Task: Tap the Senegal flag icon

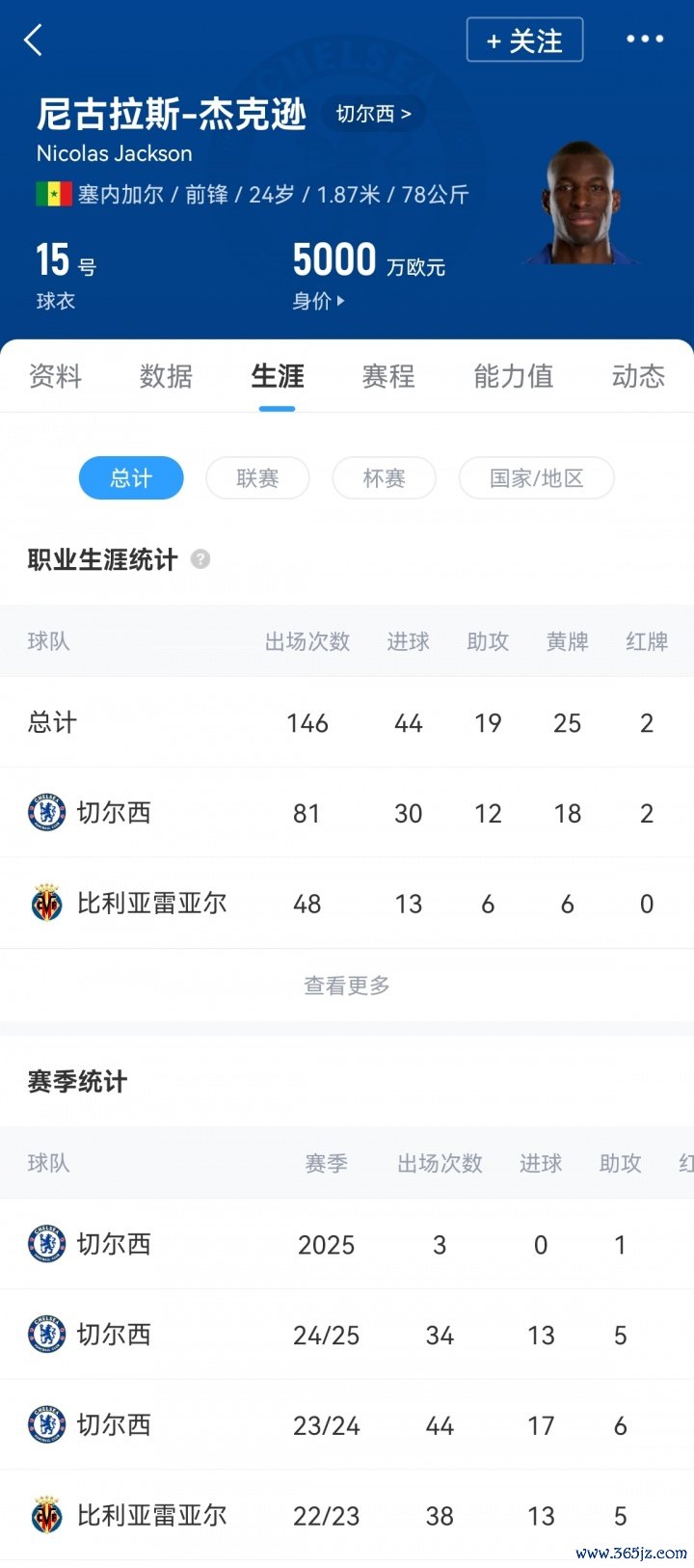Action: click(54, 195)
